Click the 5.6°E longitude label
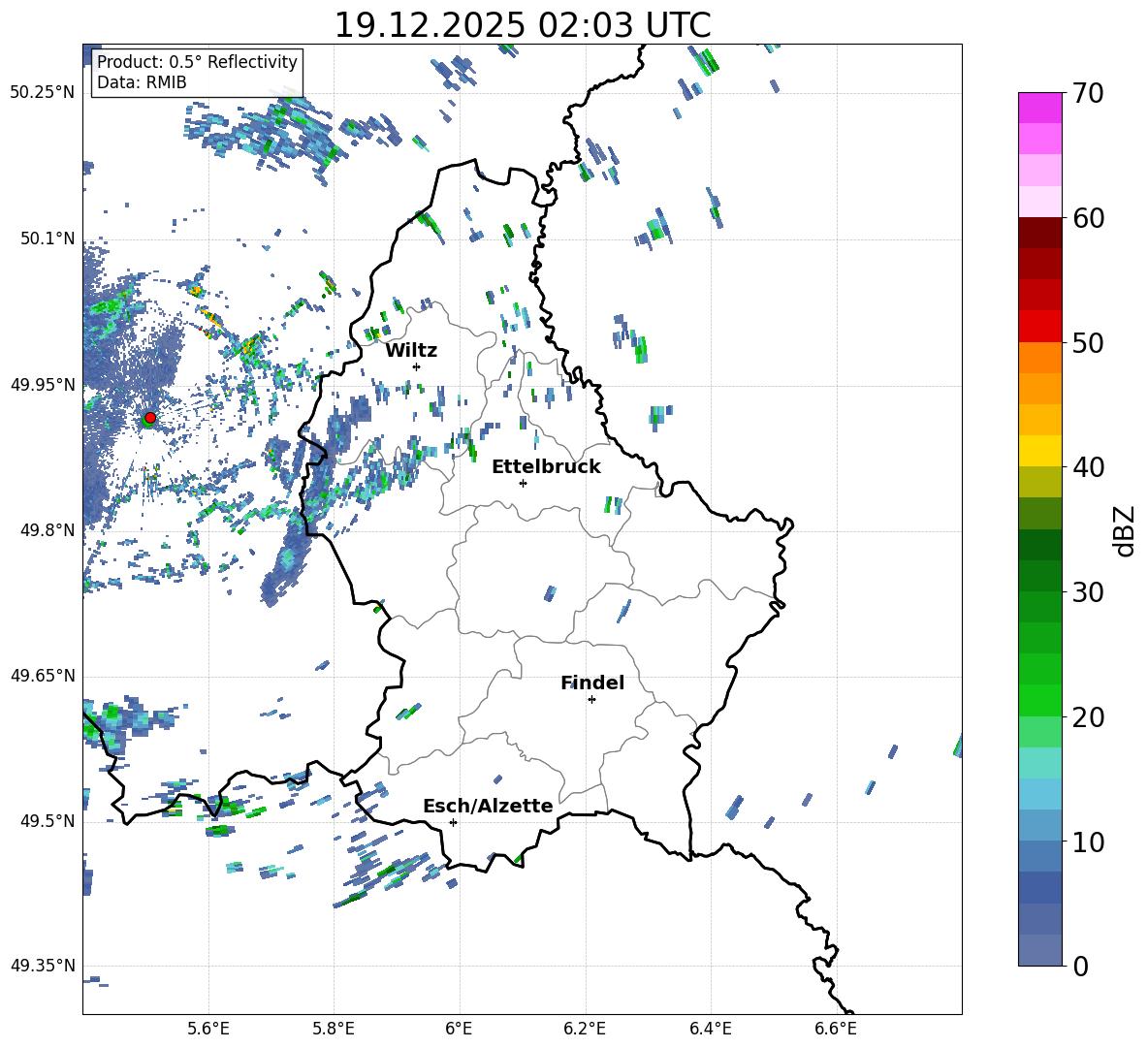Viewport: 1148px width, 1048px height. click(208, 1029)
